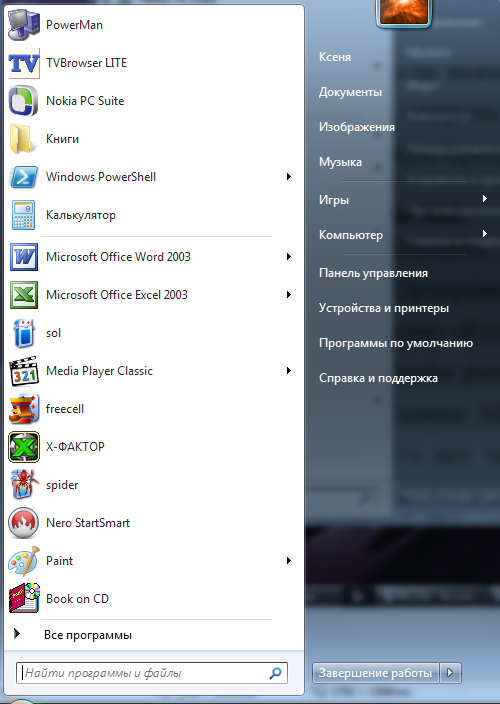The height and width of the screenshot is (704, 500).
Task: Click the user account picture
Action: [405, 12]
